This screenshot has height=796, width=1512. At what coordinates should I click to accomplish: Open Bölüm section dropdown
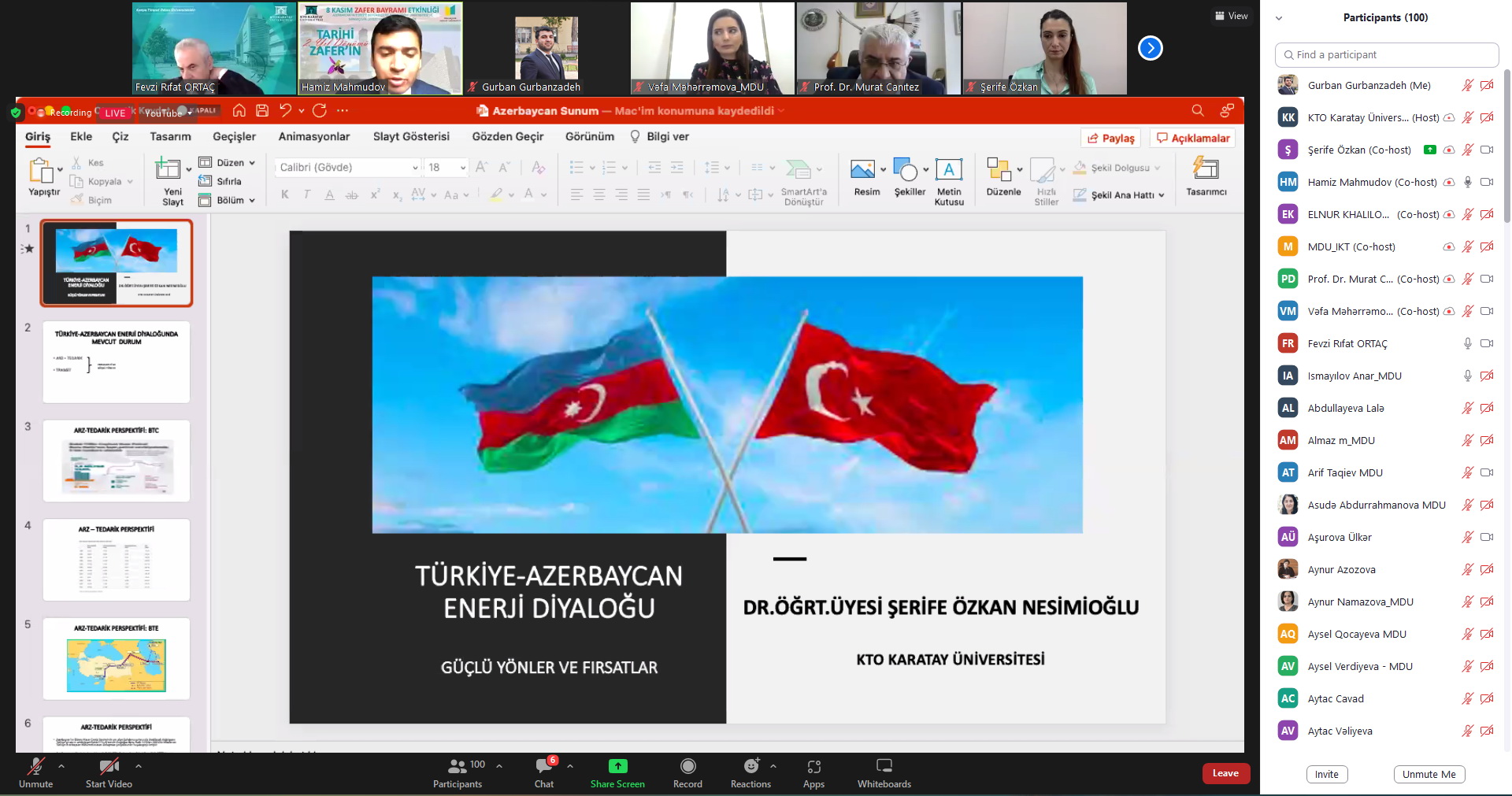pos(227,200)
